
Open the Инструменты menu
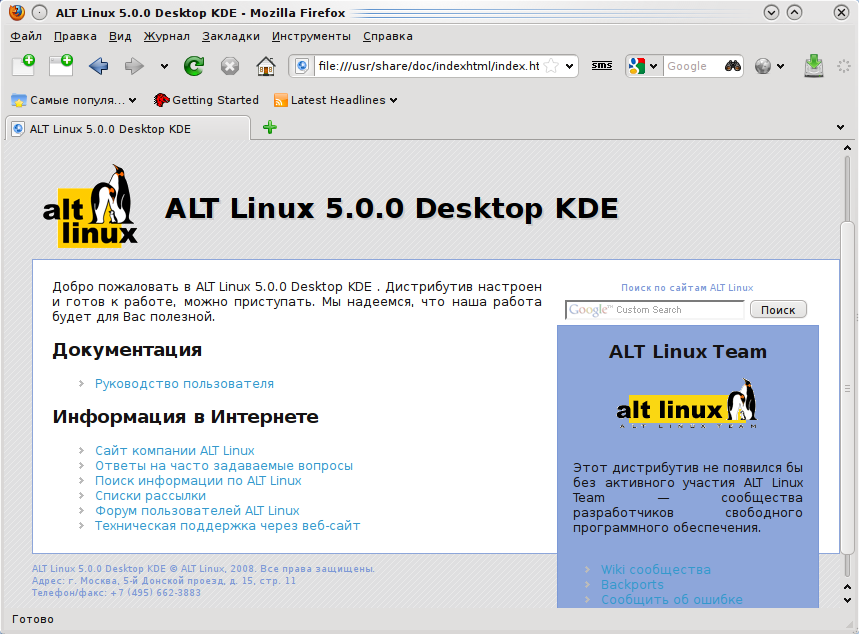pos(311,36)
